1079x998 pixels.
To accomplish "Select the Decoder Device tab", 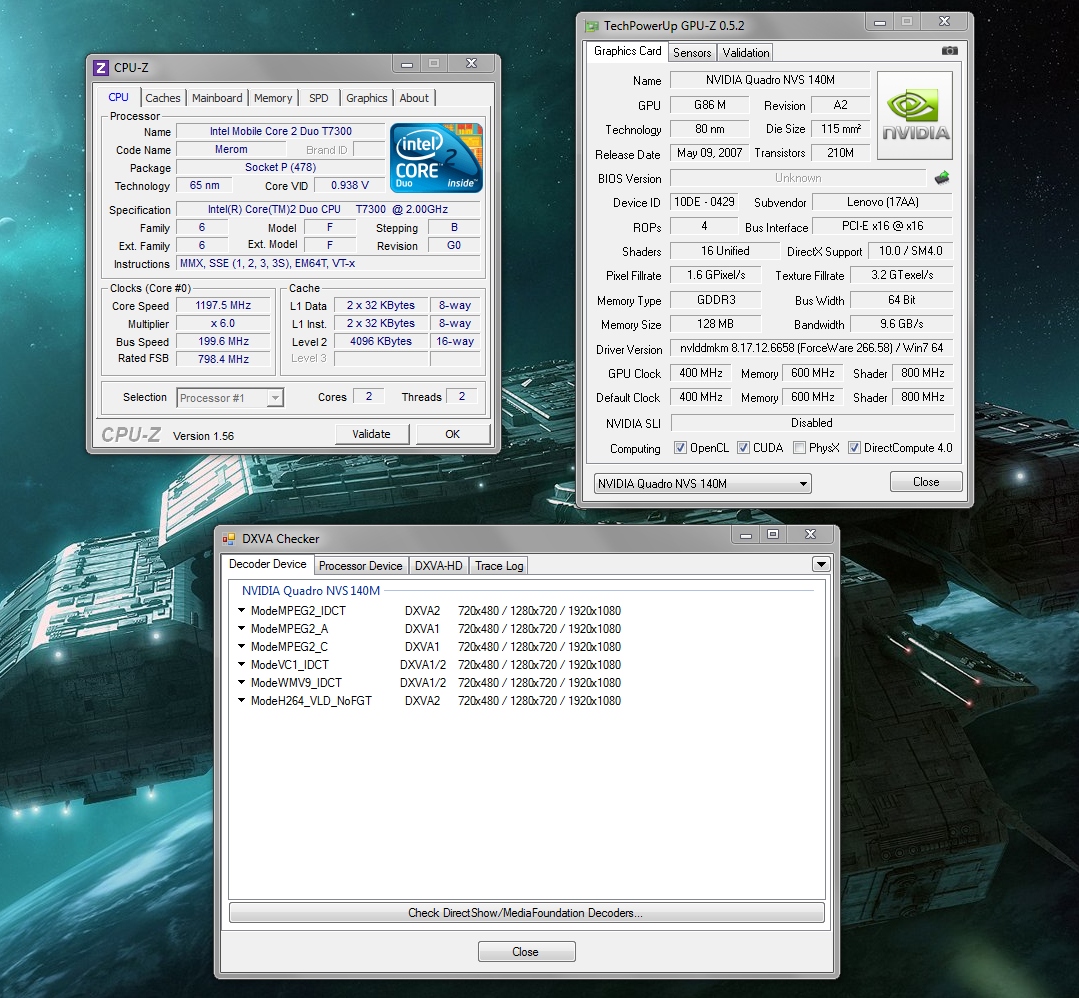I will pos(267,564).
